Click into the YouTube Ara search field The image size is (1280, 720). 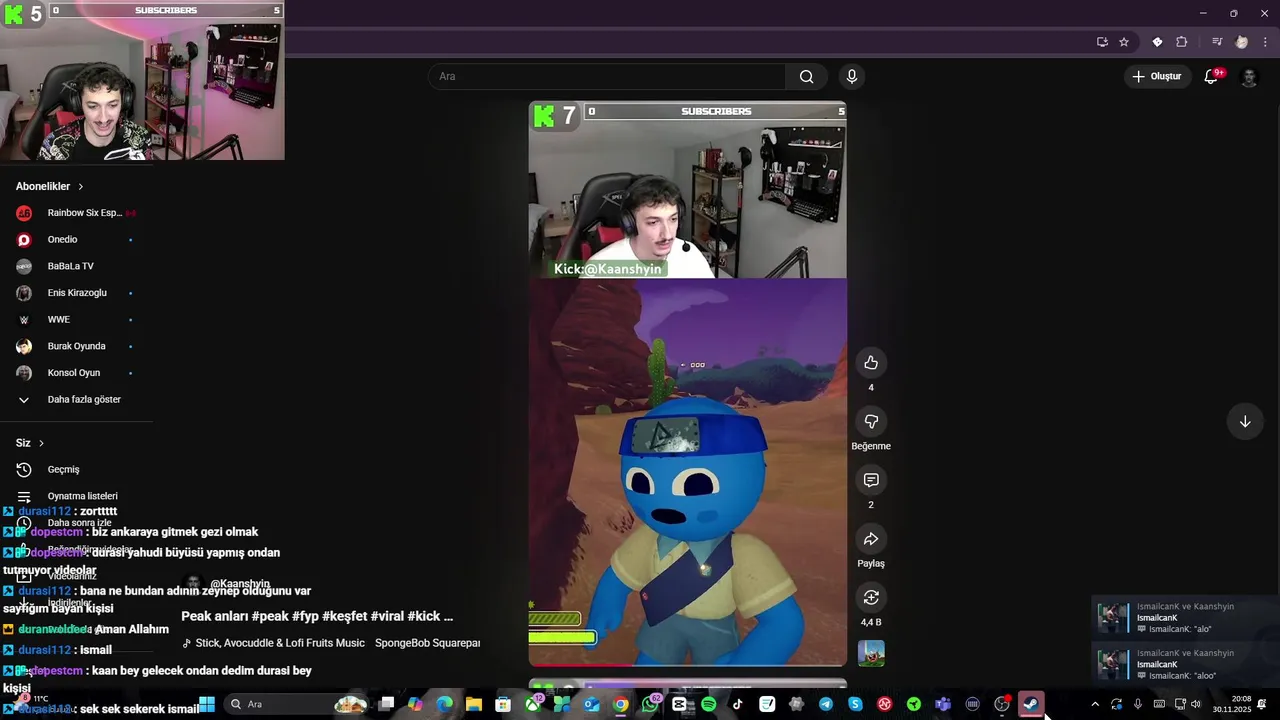pos(607,77)
